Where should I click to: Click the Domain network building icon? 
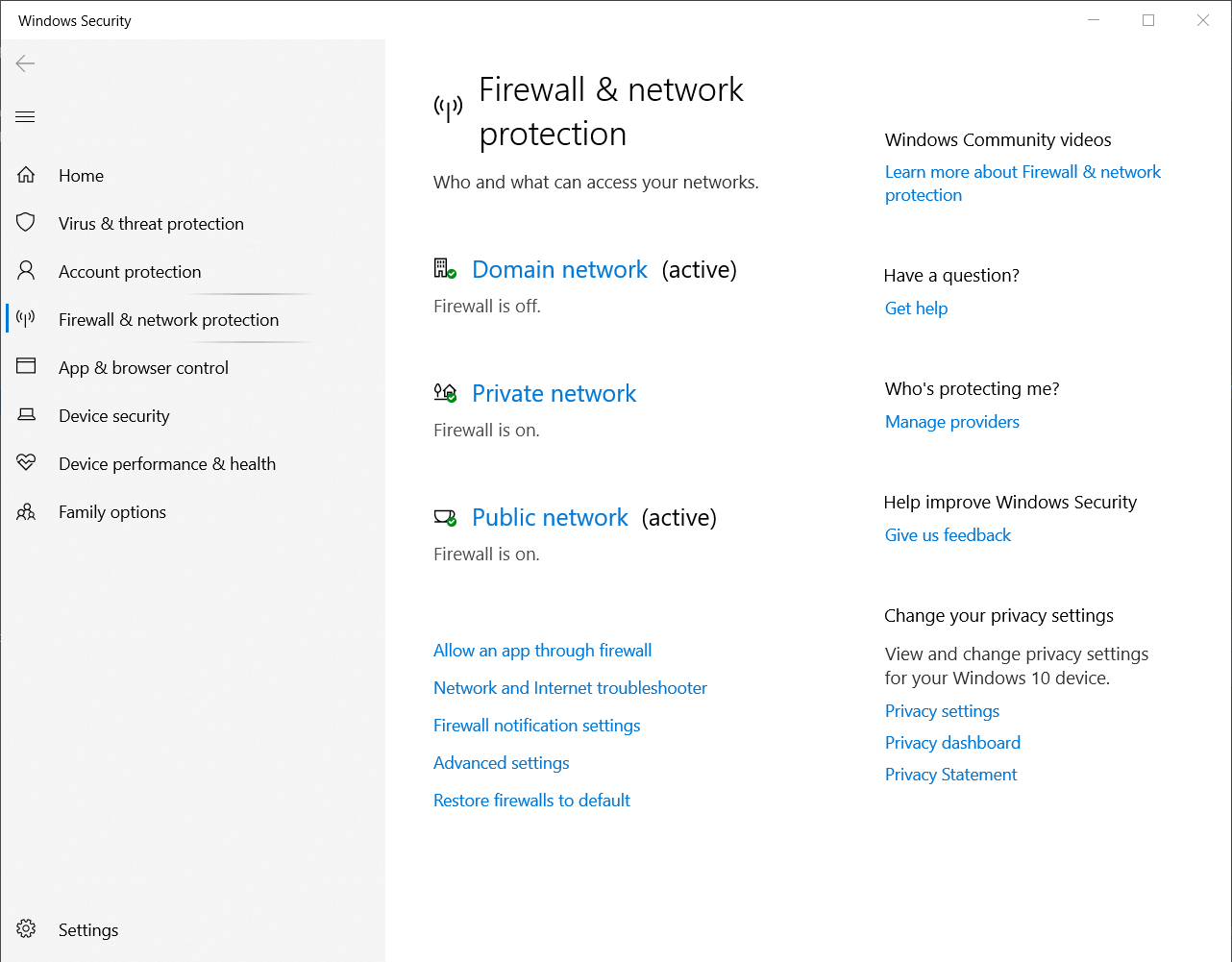[x=443, y=269]
